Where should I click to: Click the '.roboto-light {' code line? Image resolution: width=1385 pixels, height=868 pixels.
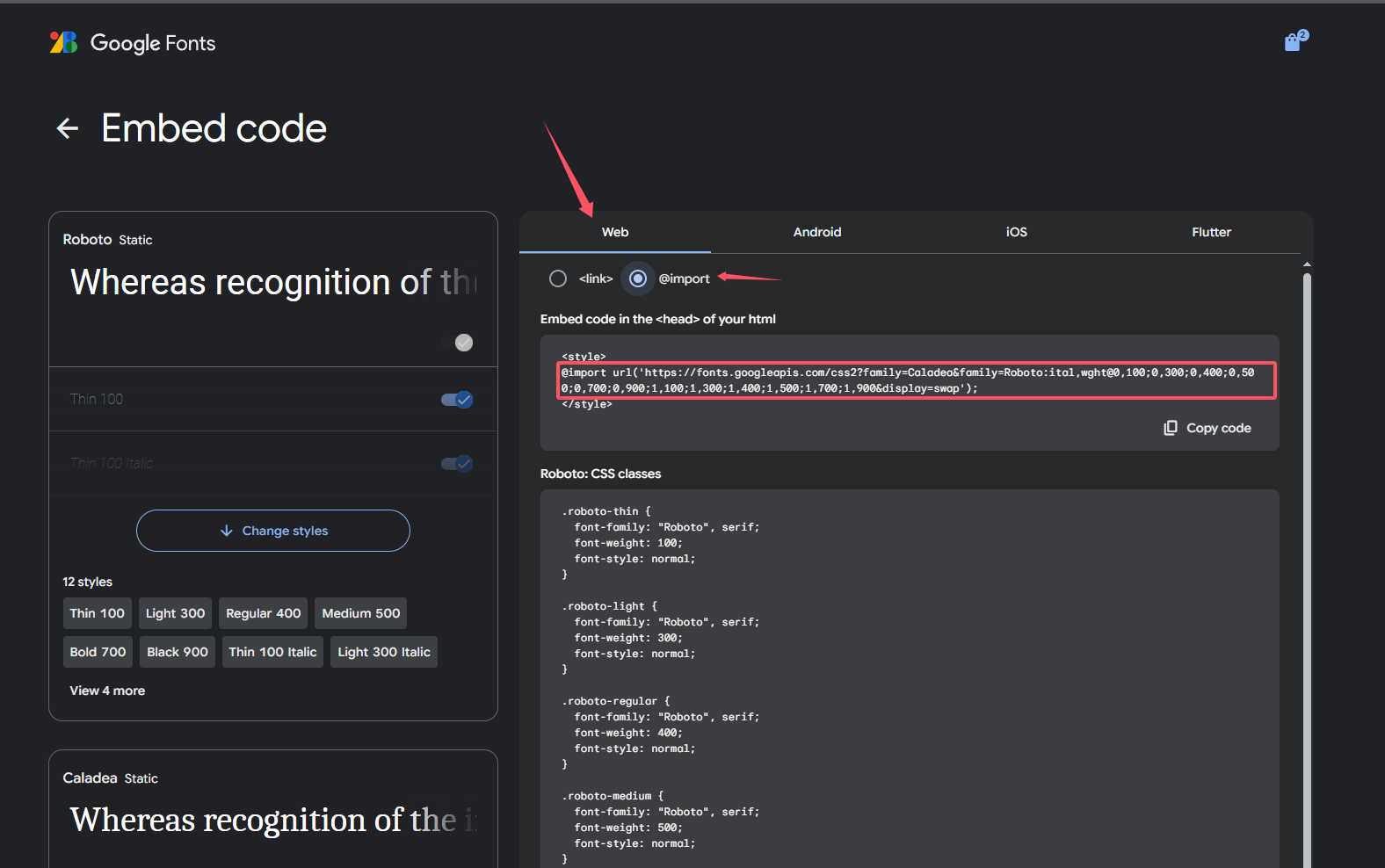pyautogui.click(x=609, y=606)
